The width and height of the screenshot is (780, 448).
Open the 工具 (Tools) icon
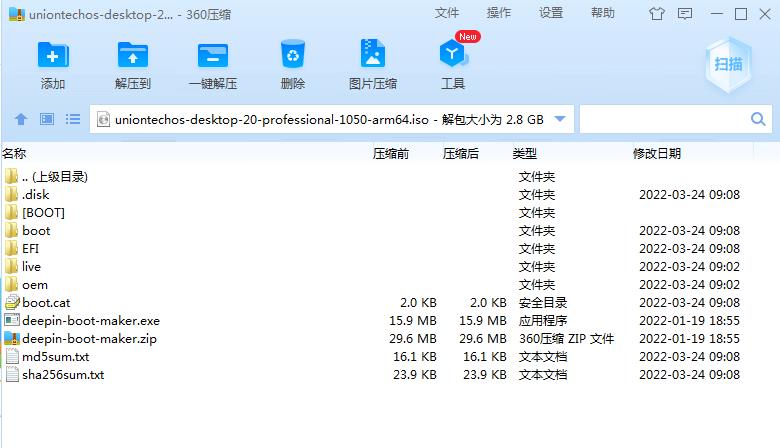click(453, 54)
